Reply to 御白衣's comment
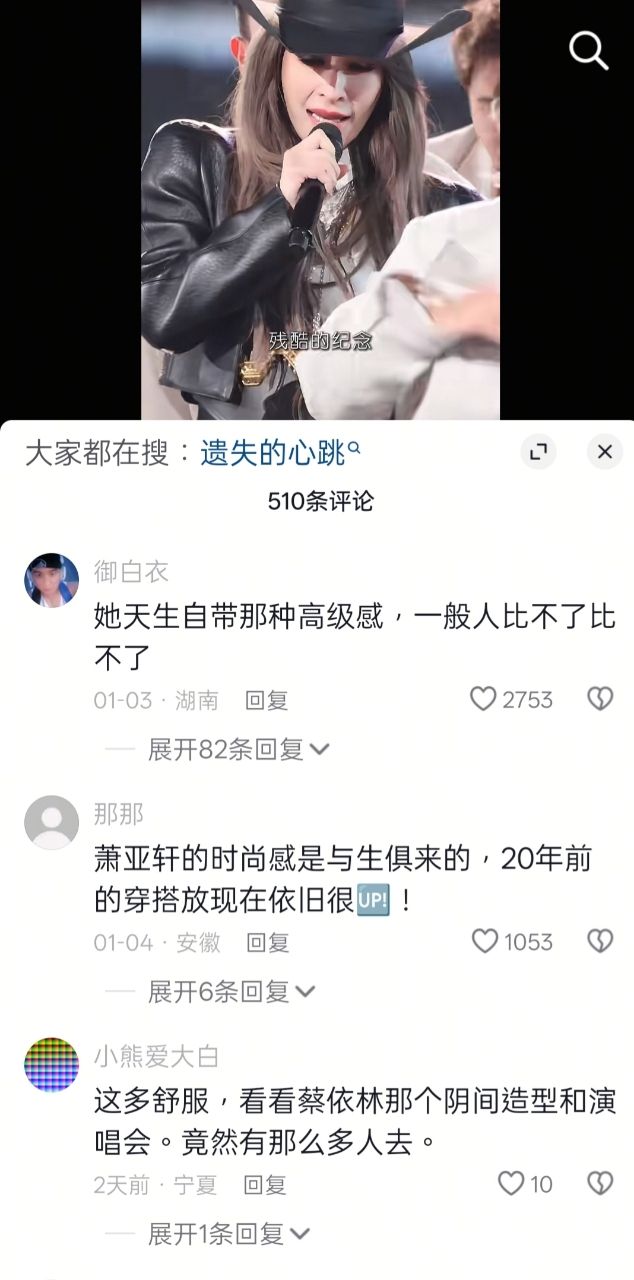Image resolution: width=634 pixels, height=1280 pixels. [x=267, y=700]
